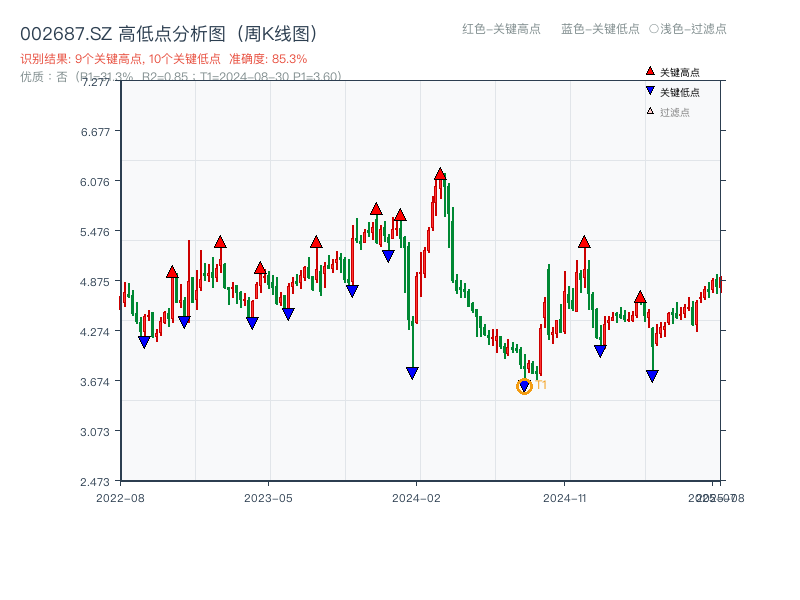
Task: Select red high marker from November 2022
Action: [172, 271]
